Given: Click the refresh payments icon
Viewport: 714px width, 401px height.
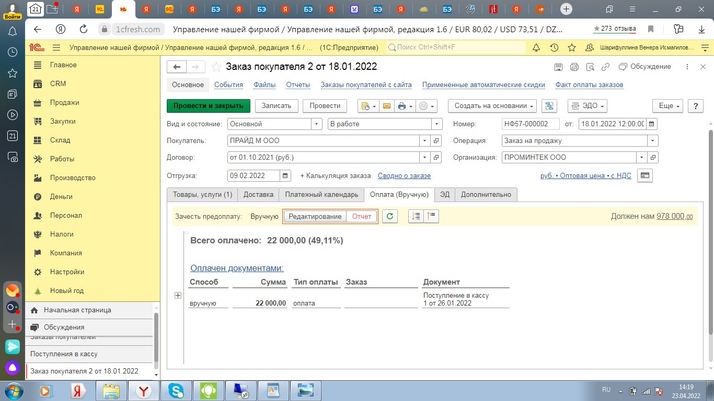Looking at the screenshot, I should tap(390, 216).
